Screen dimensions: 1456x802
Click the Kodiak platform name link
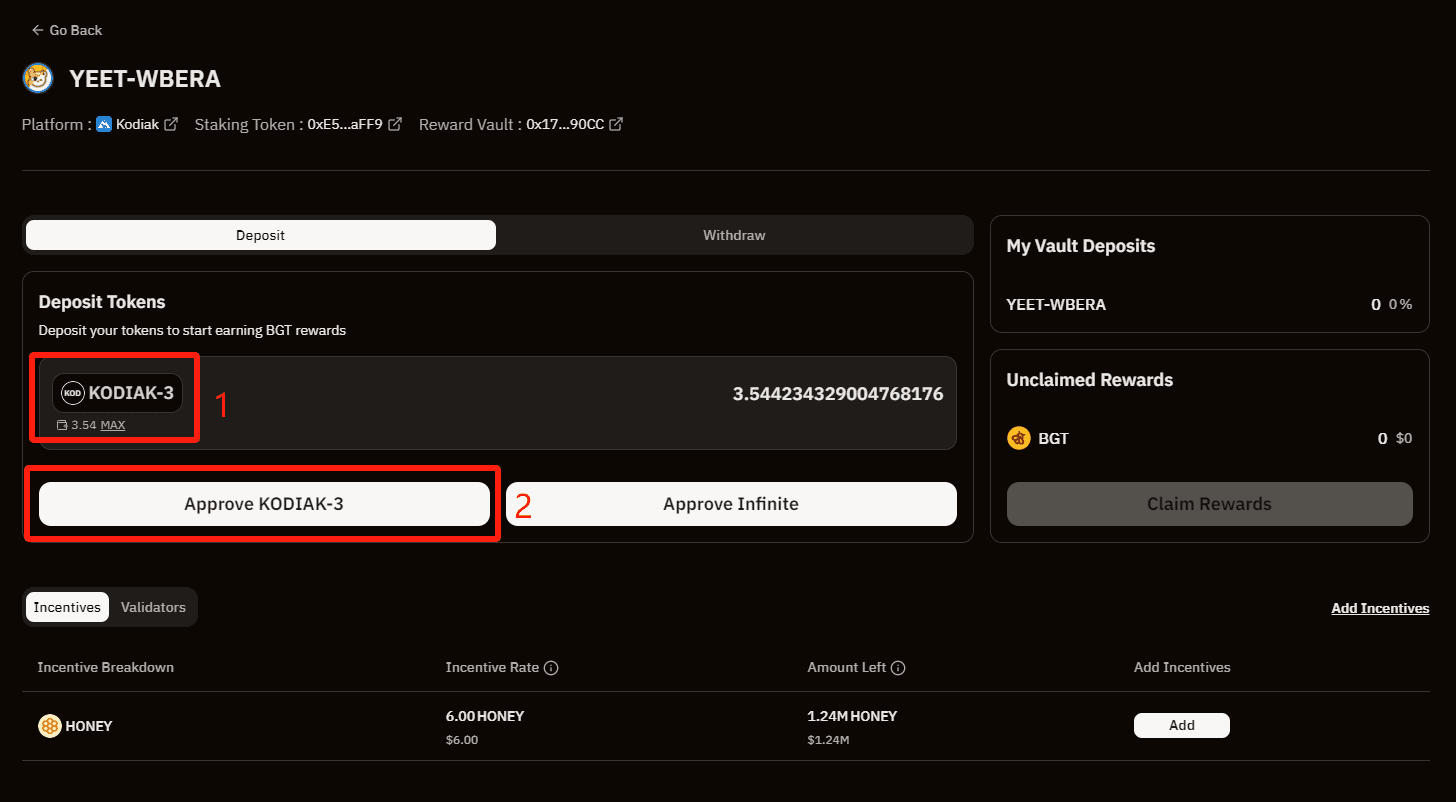click(x=137, y=125)
